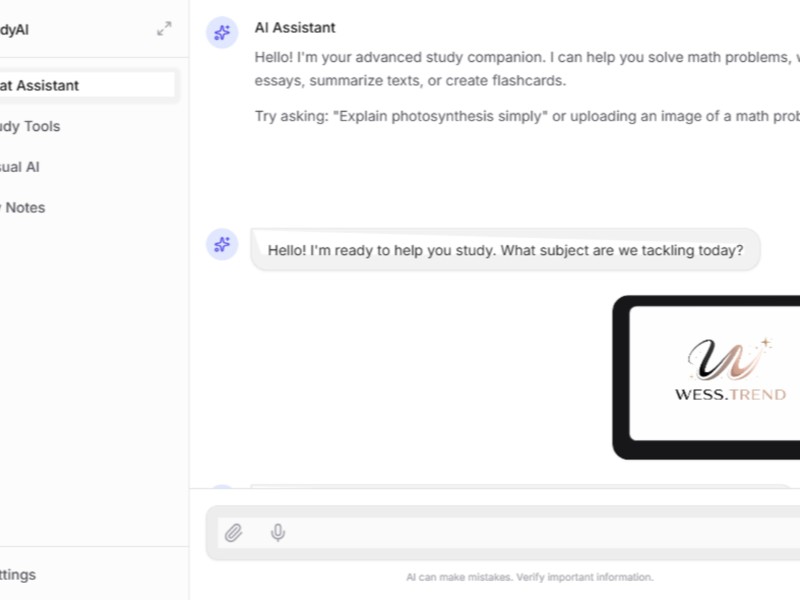The height and width of the screenshot is (600, 800).
Task: Click the 'AI can make mistakes' disclaimer
Action: point(529,577)
